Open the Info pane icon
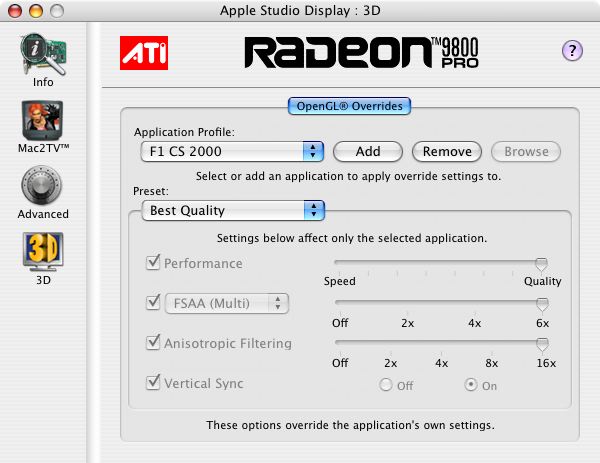Viewport: 600px width, 463px height. (43, 55)
